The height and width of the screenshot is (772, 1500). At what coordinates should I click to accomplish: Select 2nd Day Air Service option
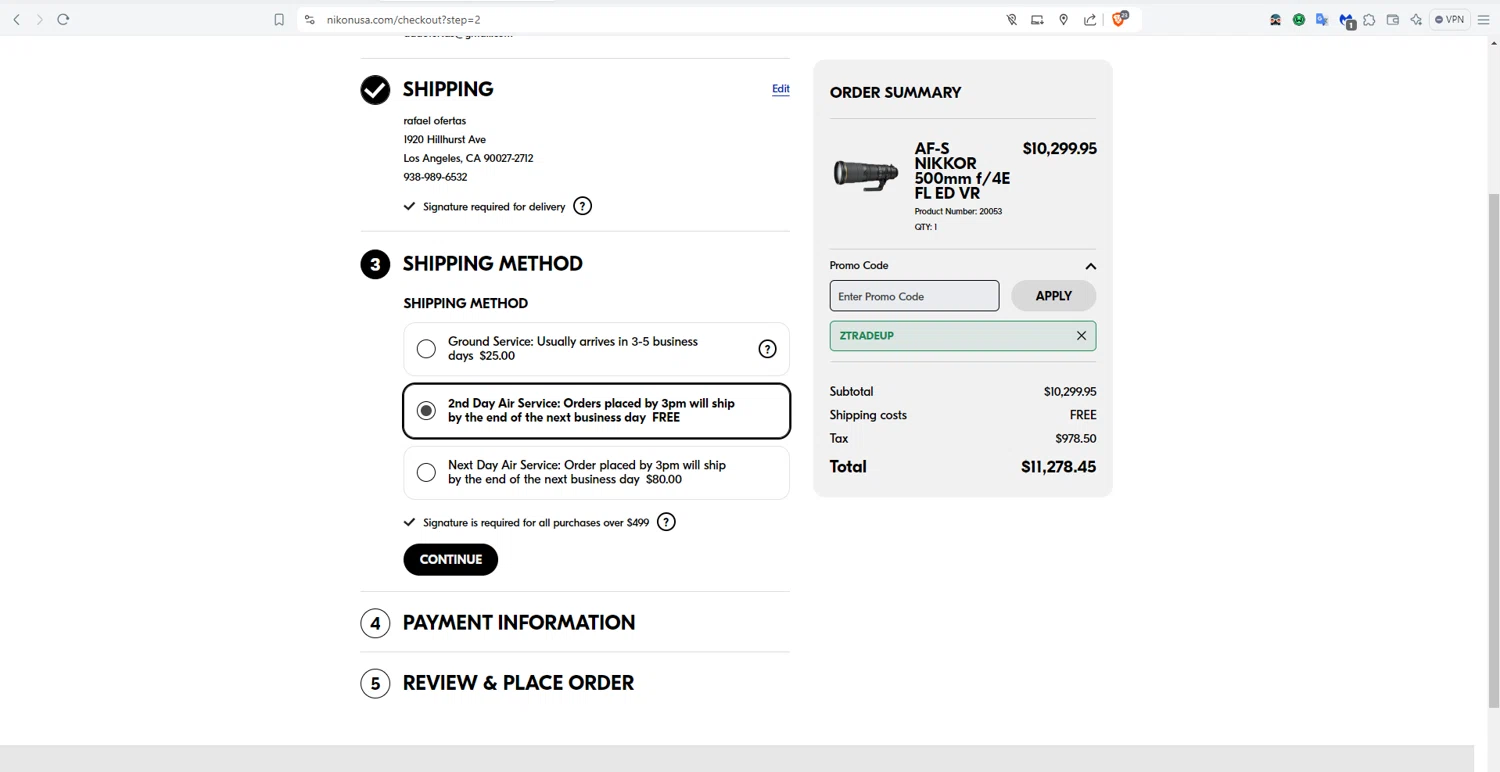[x=427, y=411]
